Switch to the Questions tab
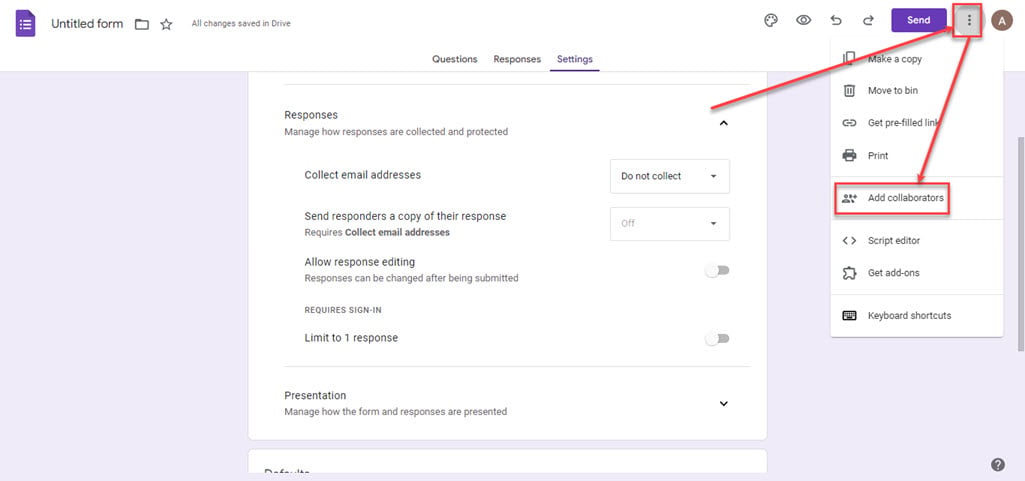 click(454, 59)
